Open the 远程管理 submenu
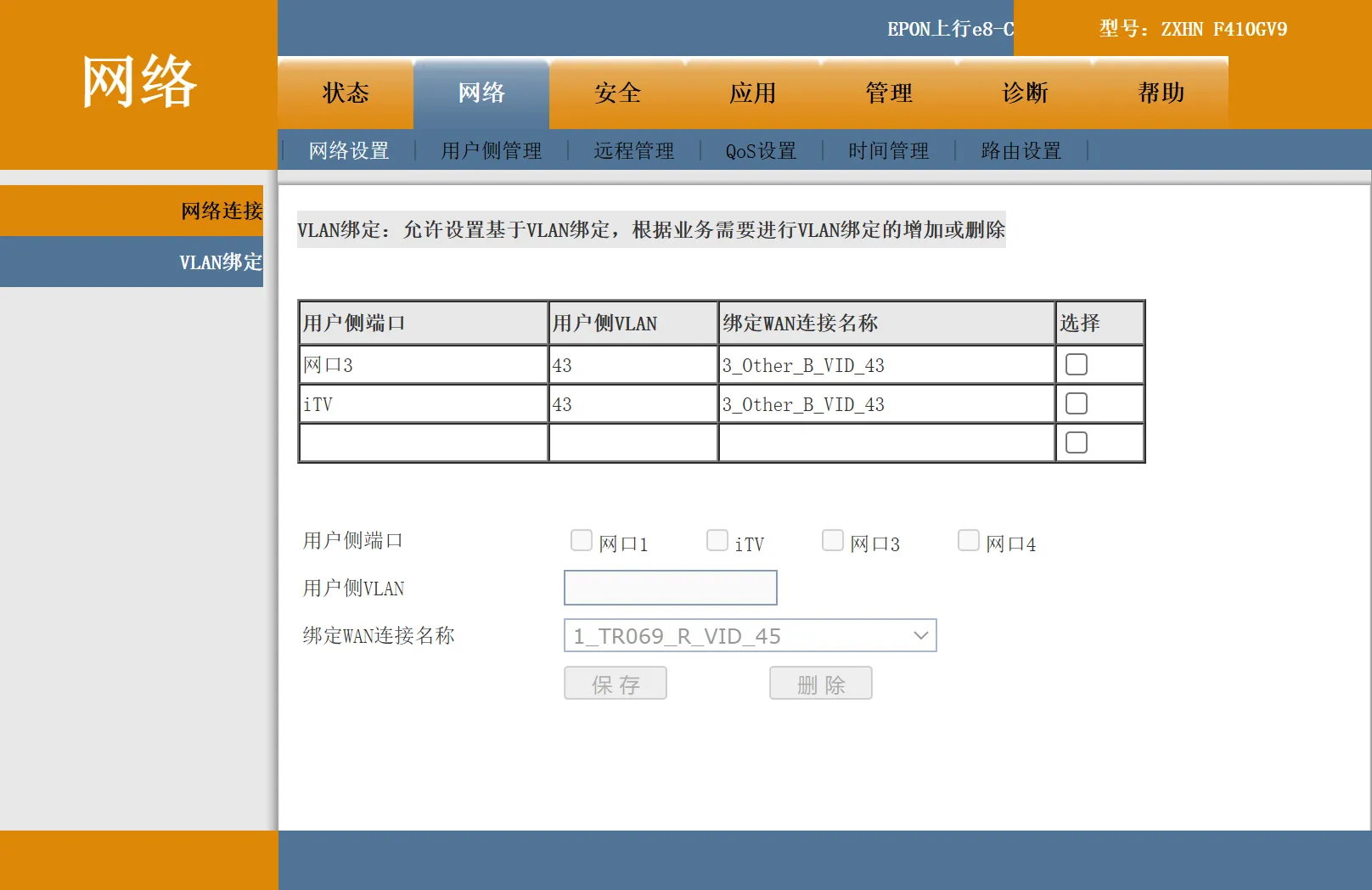The height and width of the screenshot is (890, 1372). (633, 150)
